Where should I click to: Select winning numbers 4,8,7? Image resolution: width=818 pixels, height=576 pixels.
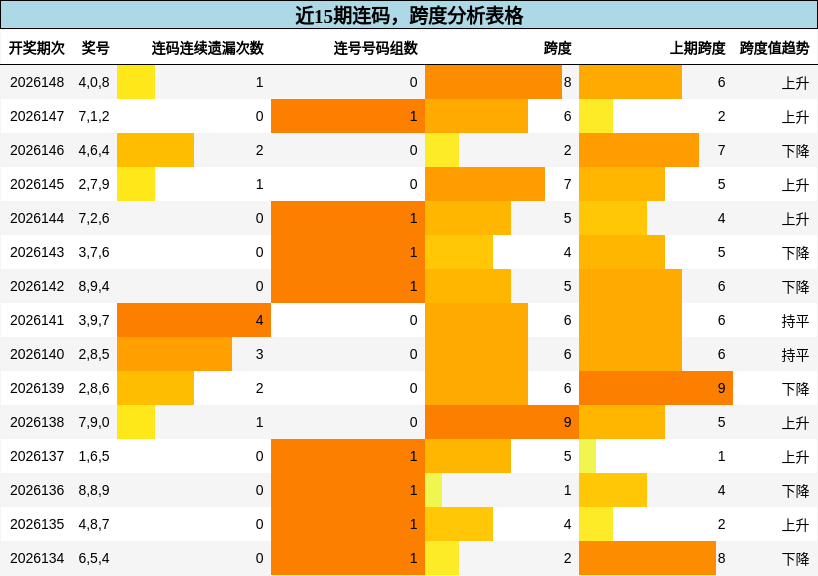click(94, 524)
